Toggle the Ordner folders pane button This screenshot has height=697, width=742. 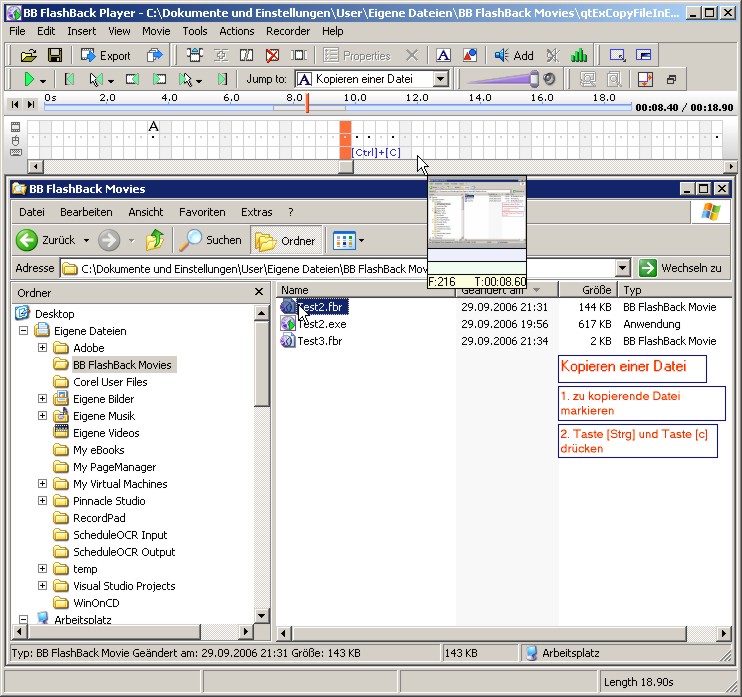286,241
